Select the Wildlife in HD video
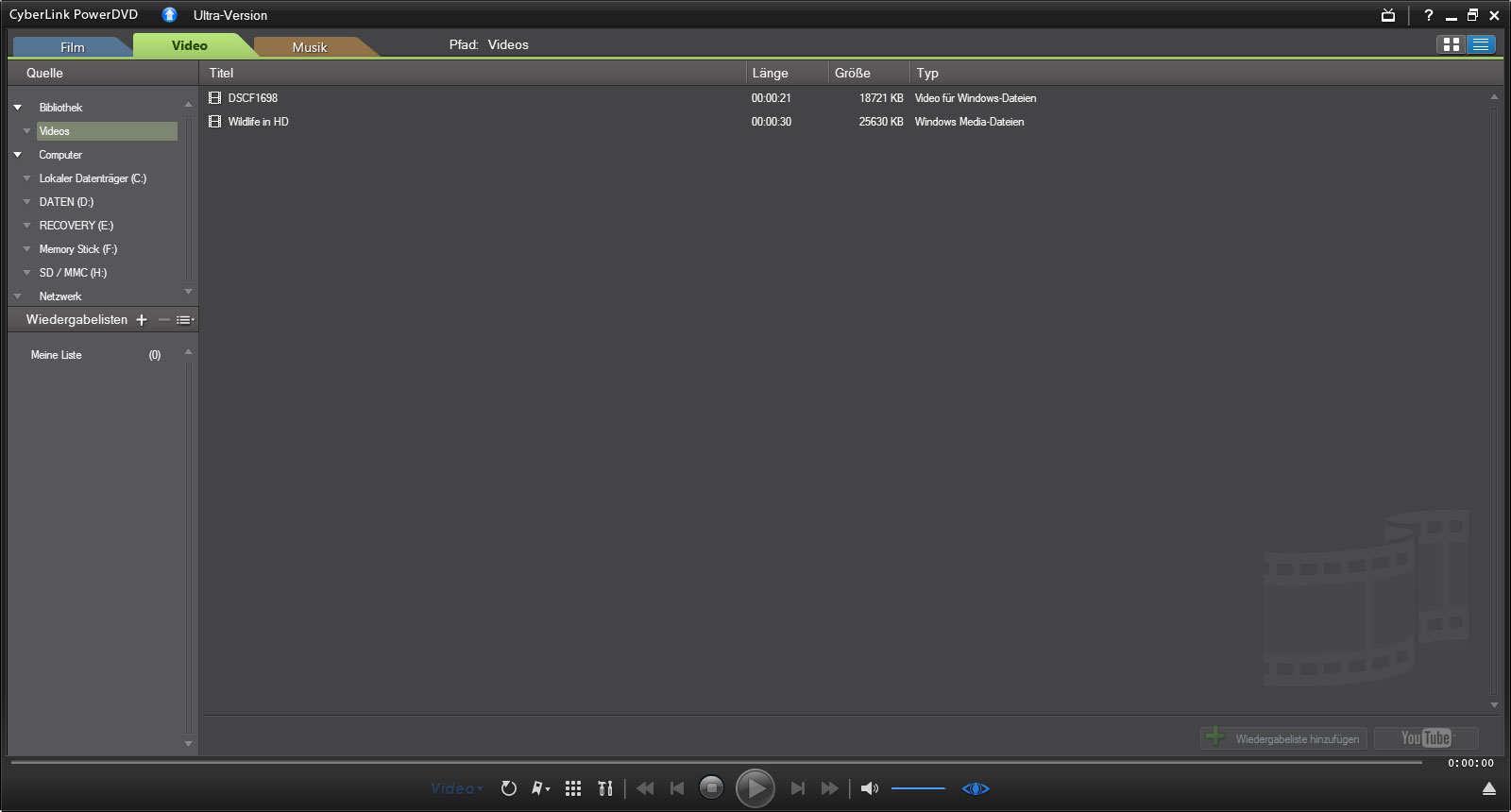1511x812 pixels. [x=259, y=122]
